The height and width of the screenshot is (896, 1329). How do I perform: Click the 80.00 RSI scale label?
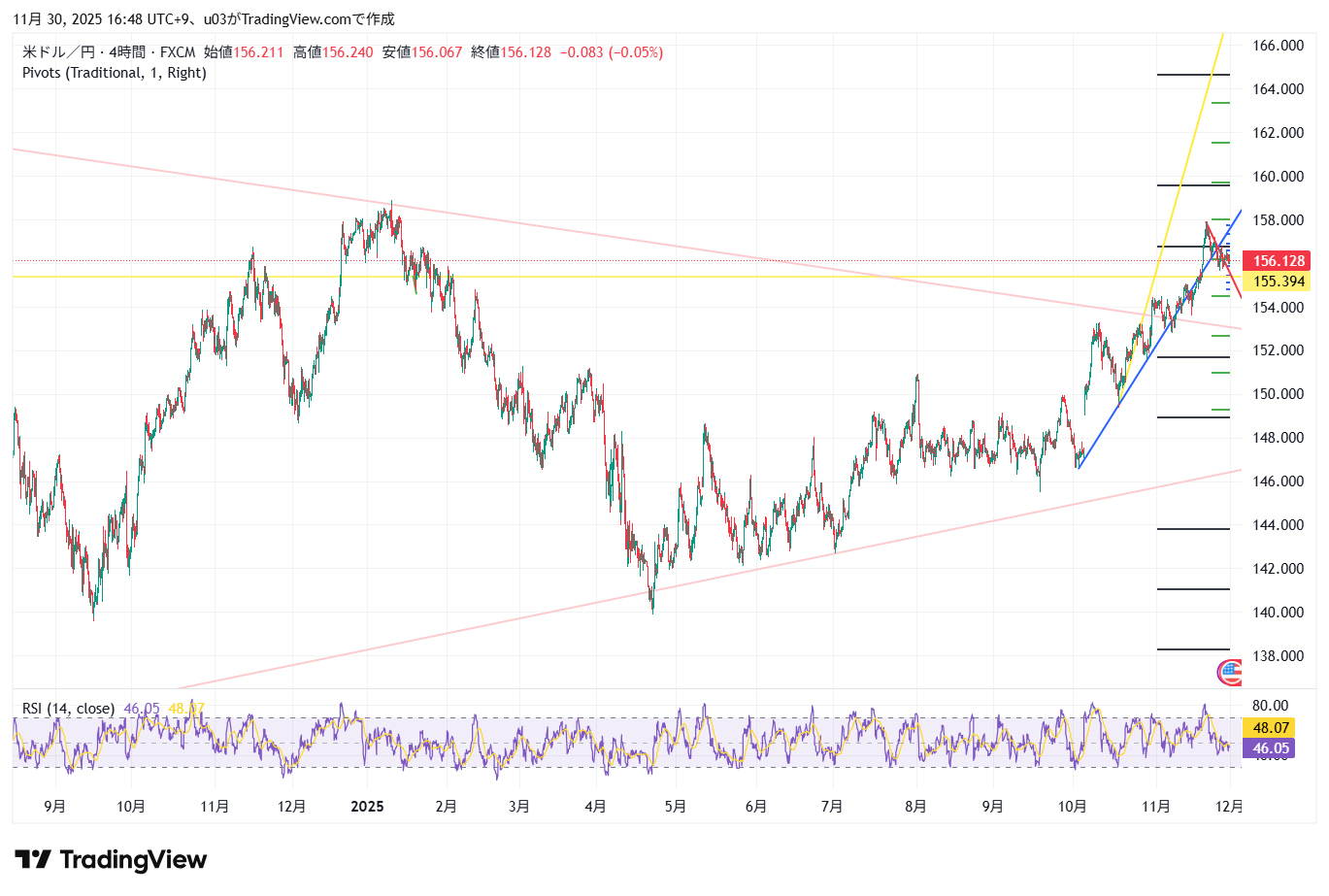click(x=1270, y=706)
